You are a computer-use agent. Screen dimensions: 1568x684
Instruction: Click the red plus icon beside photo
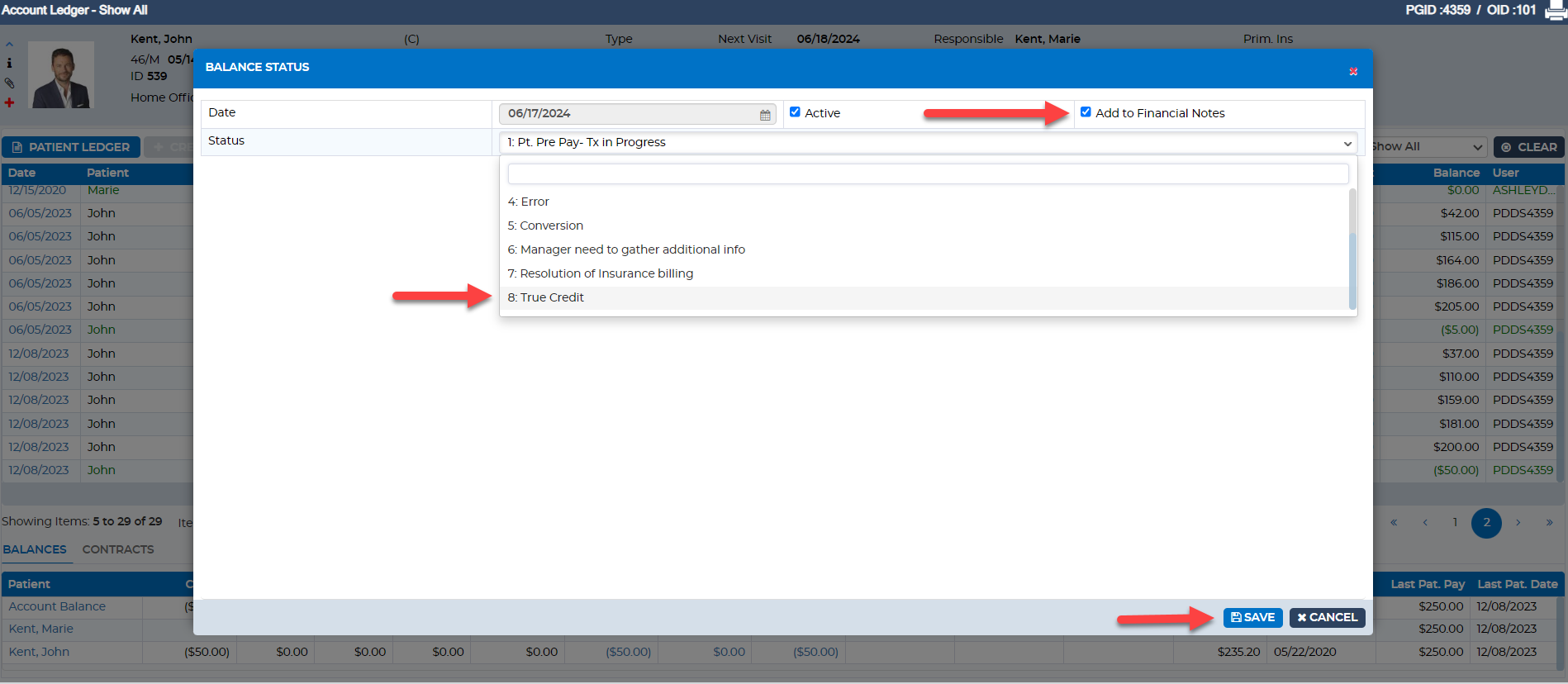[9, 102]
